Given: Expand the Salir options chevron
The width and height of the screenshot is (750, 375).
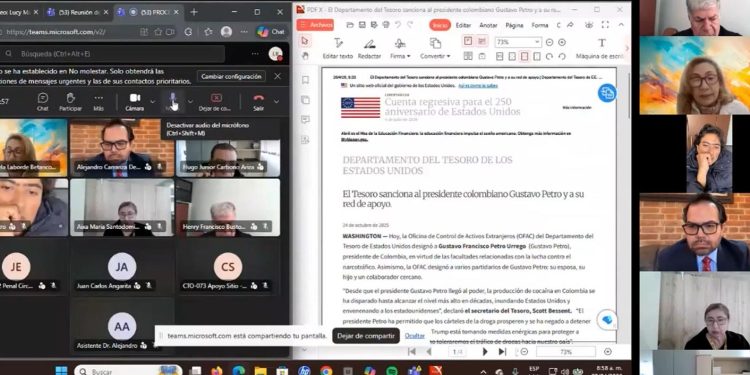Looking at the screenshot, I should (x=276, y=101).
